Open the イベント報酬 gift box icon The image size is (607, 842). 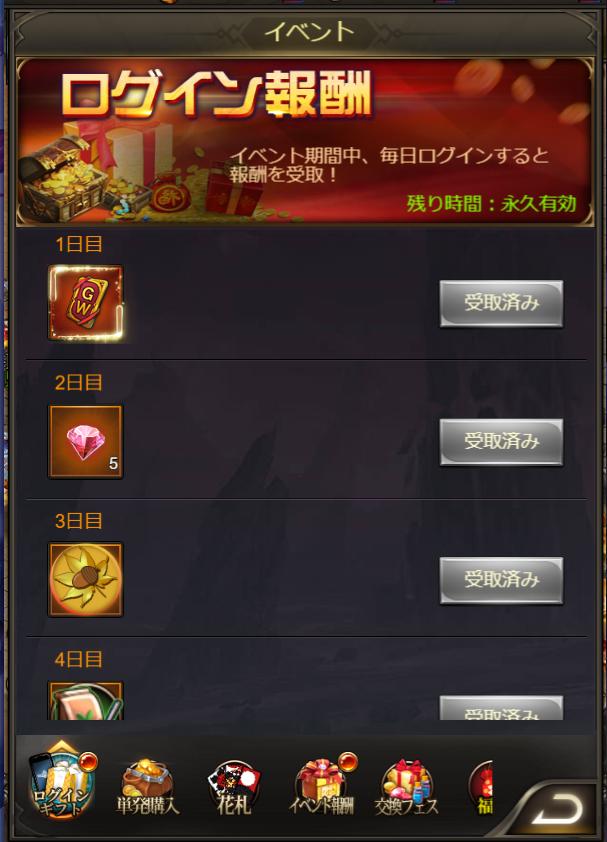(322, 785)
